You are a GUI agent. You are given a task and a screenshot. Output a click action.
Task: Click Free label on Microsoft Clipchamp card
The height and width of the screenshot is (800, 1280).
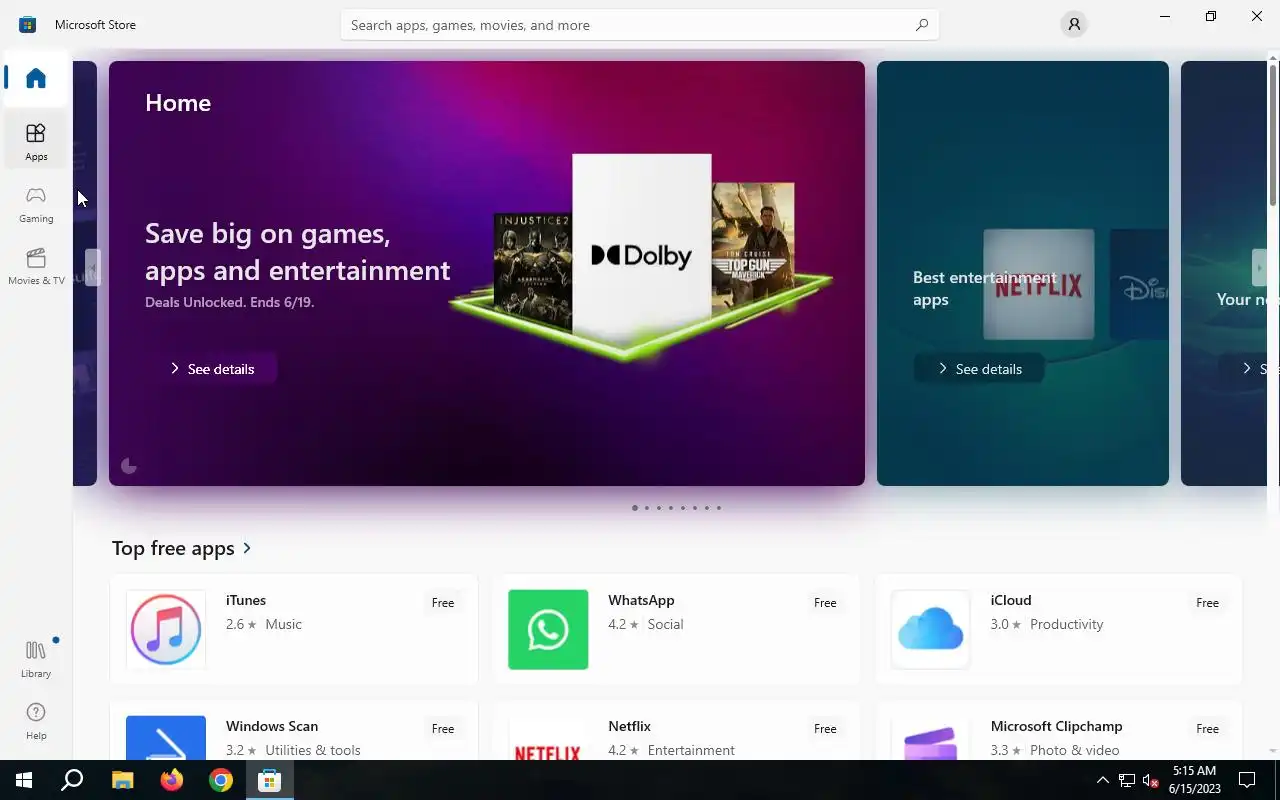1208,729
